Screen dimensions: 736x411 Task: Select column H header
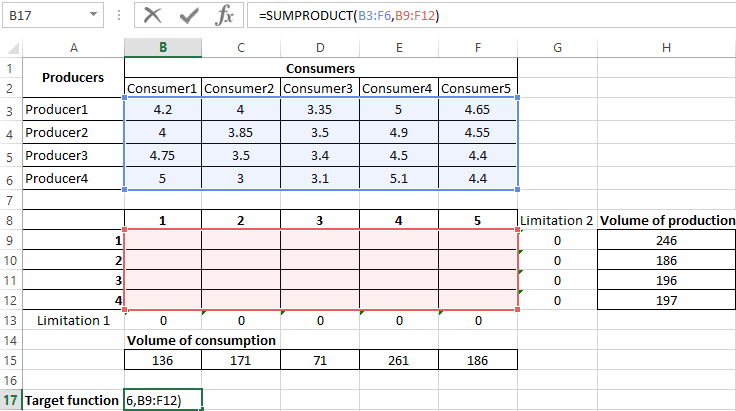click(x=666, y=49)
